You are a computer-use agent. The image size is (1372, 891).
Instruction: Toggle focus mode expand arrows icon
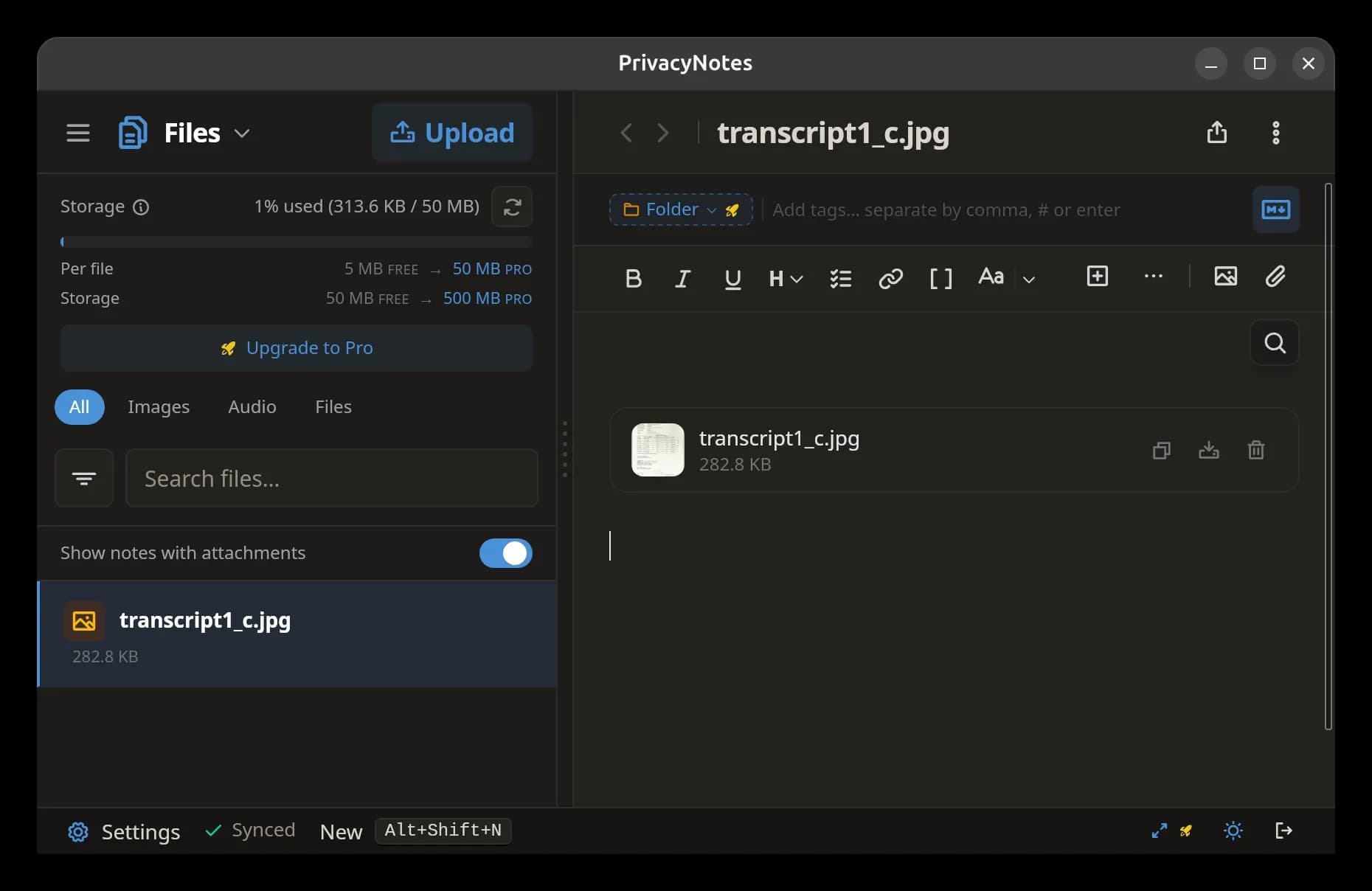[x=1160, y=831]
